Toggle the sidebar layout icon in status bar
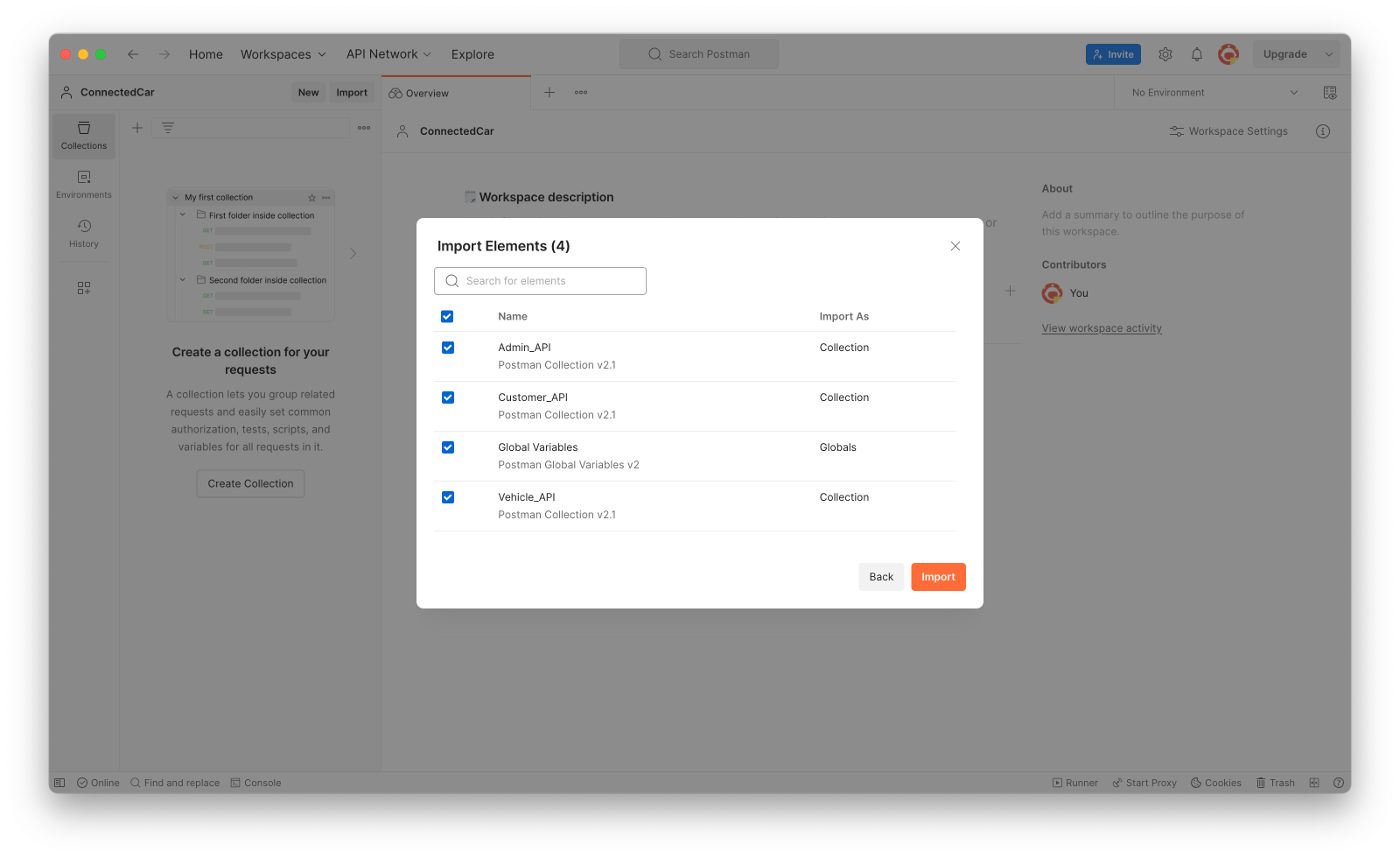Screen dimensions: 1400x858 pos(59,783)
